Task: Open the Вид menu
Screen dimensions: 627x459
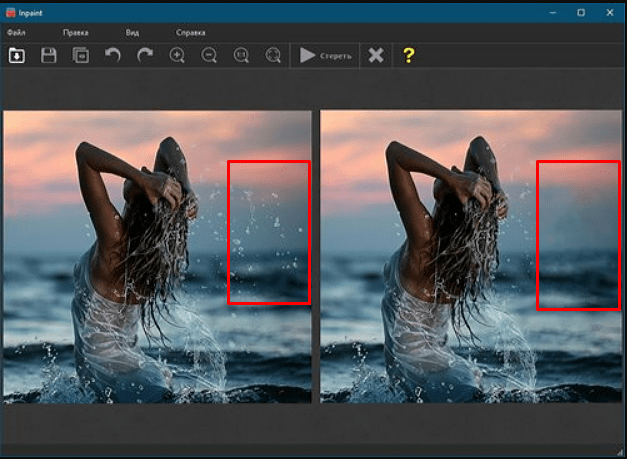Action: pyautogui.click(x=132, y=33)
